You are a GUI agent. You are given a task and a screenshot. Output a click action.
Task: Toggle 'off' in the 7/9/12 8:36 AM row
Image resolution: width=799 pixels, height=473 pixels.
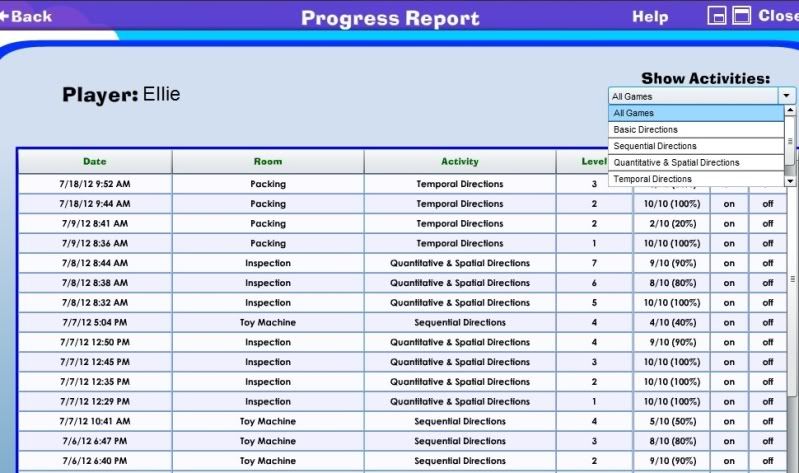click(x=768, y=244)
